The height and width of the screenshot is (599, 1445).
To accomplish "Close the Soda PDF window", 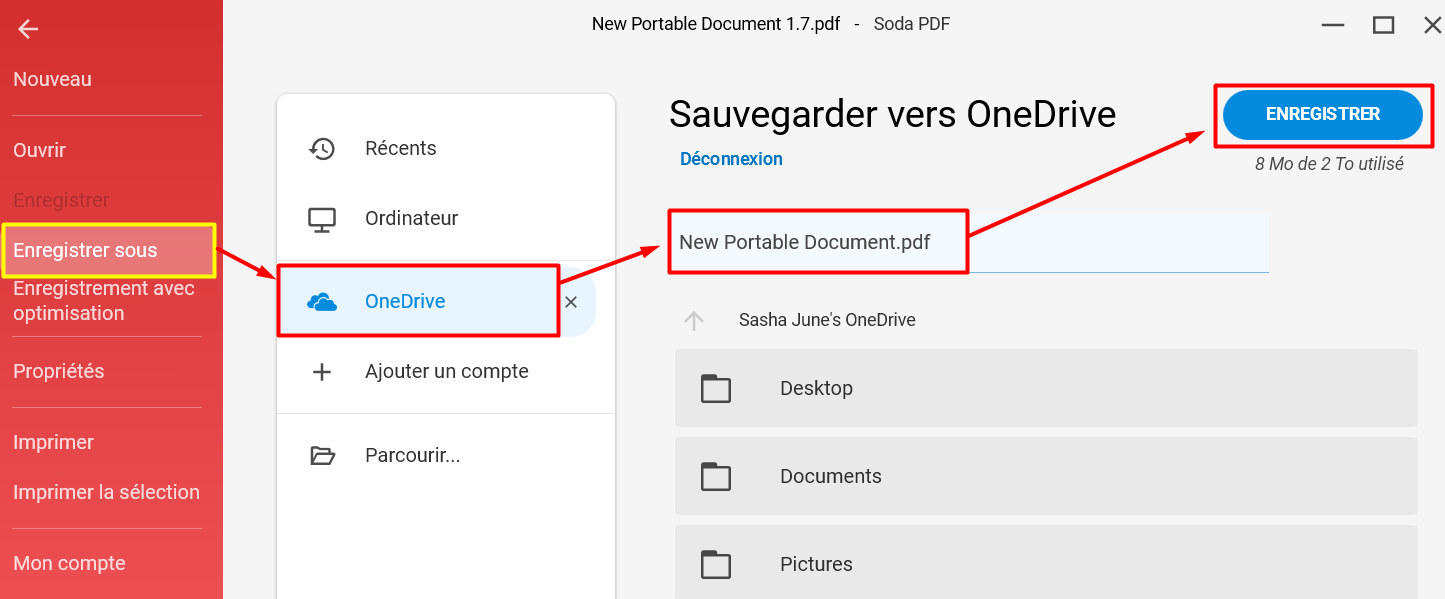I will [x=1432, y=25].
